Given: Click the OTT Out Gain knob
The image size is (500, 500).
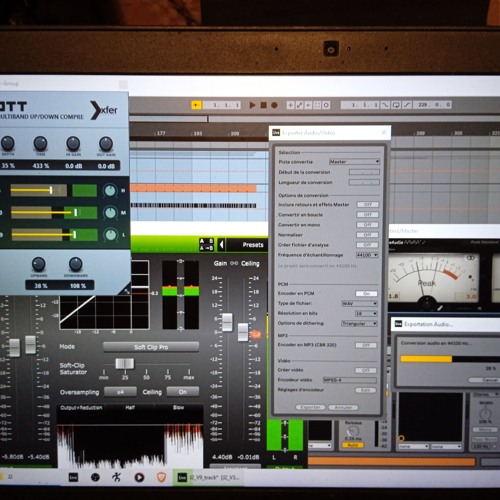Looking at the screenshot, I should tap(106, 144).
